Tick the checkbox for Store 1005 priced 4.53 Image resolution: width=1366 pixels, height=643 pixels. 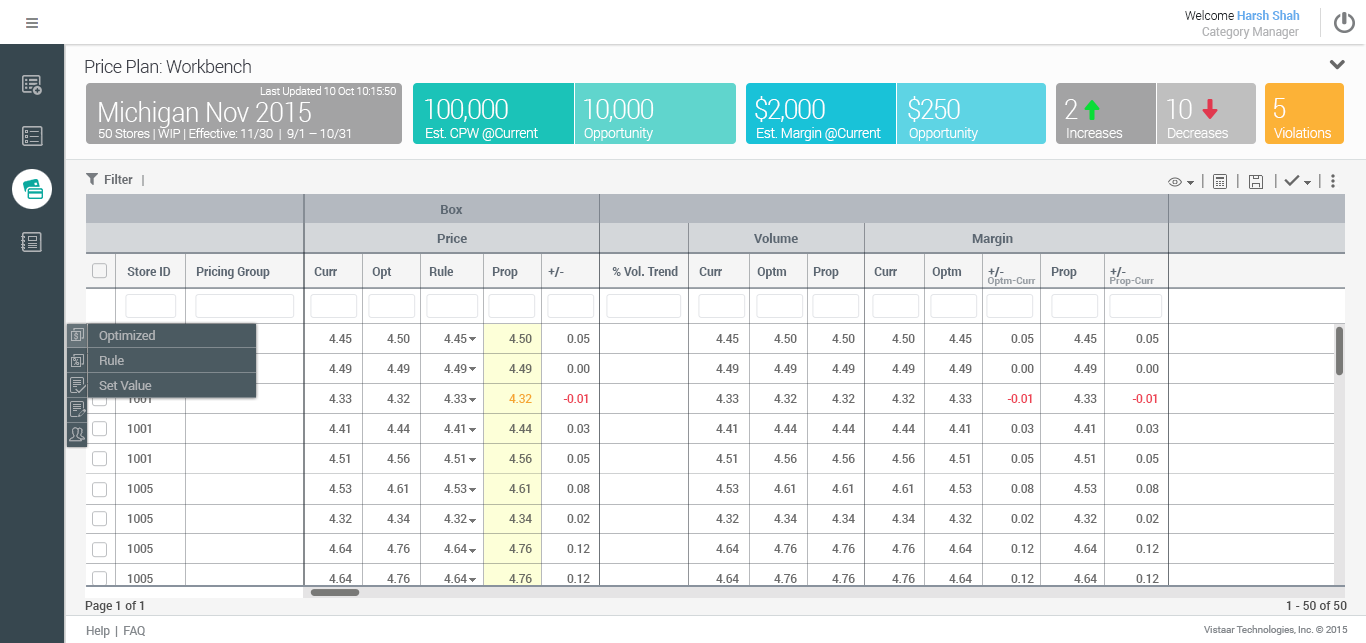pos(100,489)
